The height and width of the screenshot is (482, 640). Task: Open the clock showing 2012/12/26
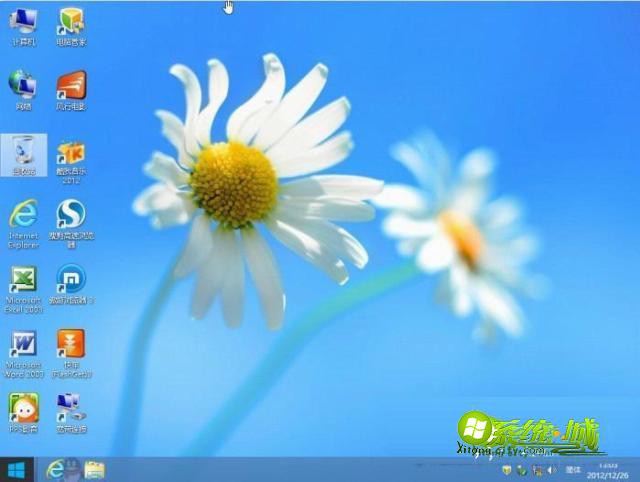(608, 471)
